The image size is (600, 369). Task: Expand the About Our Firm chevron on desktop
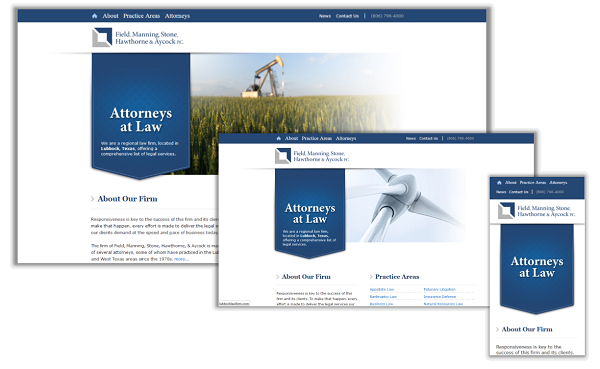point(92,199)
